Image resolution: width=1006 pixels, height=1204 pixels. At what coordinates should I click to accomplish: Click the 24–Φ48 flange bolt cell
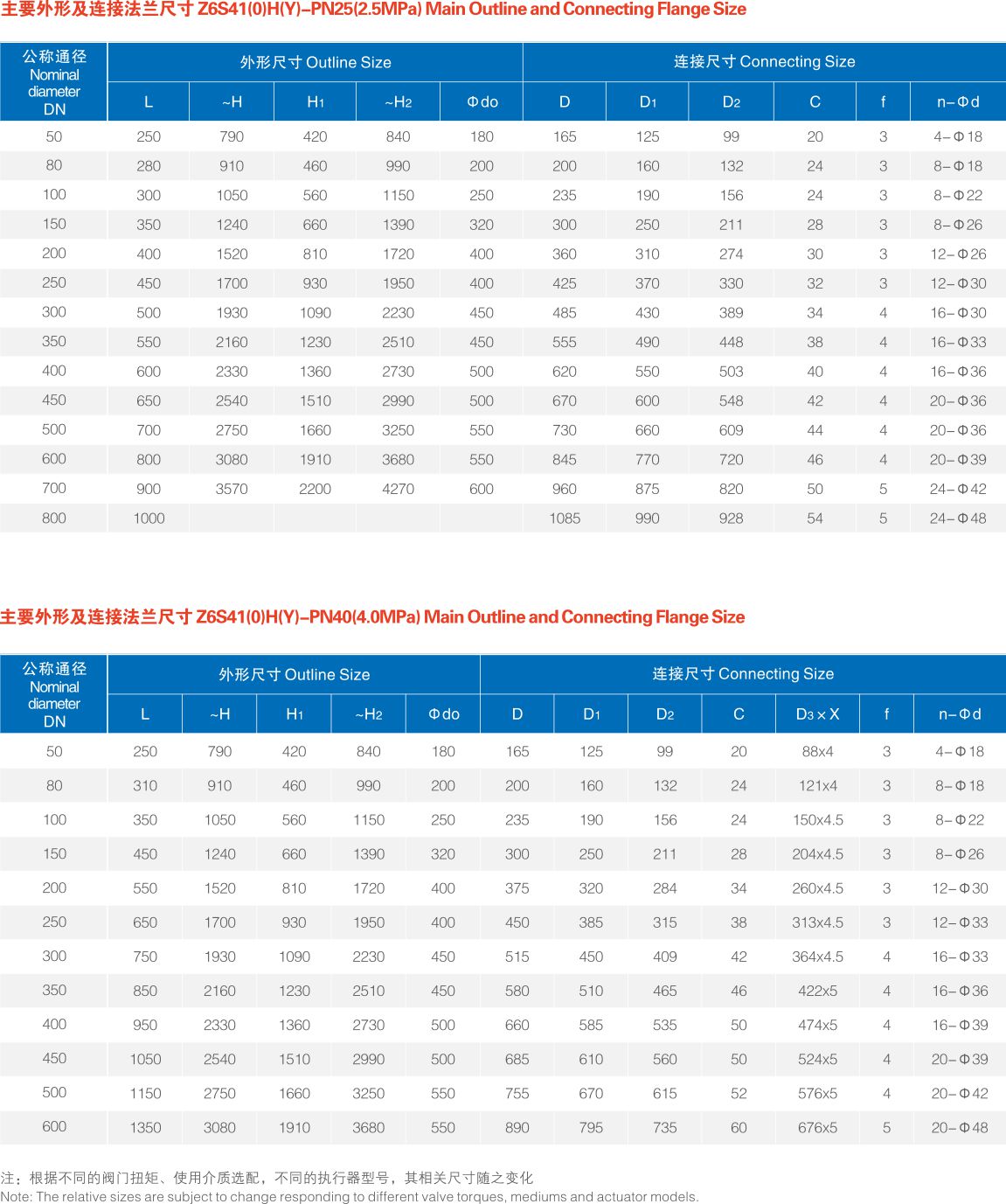click(957, 518)
